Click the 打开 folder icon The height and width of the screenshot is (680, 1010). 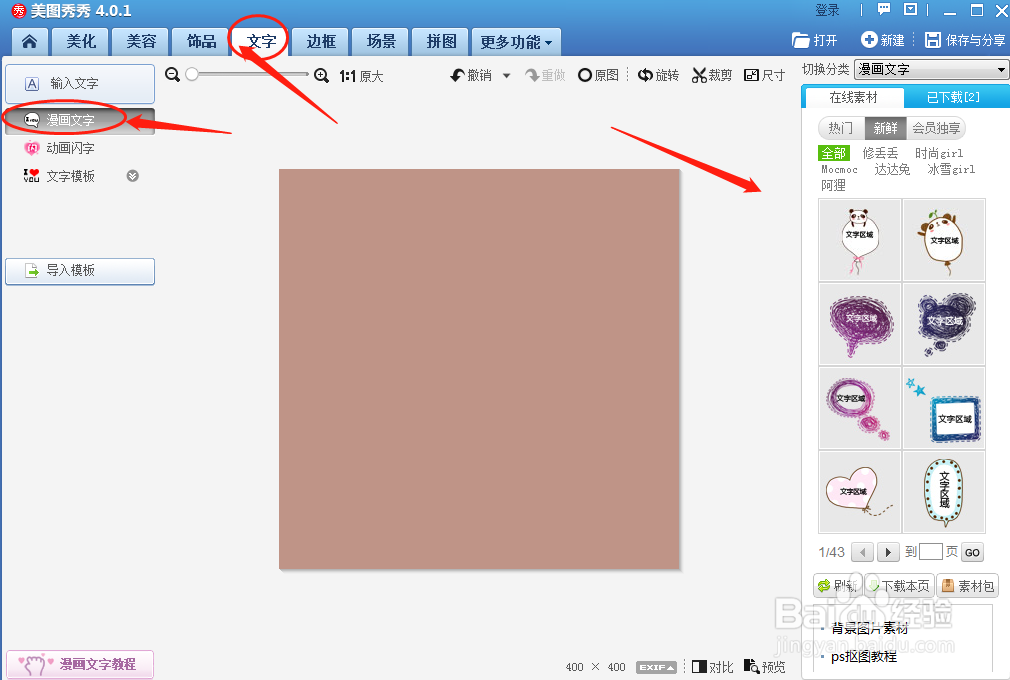[x=801, y=41]
